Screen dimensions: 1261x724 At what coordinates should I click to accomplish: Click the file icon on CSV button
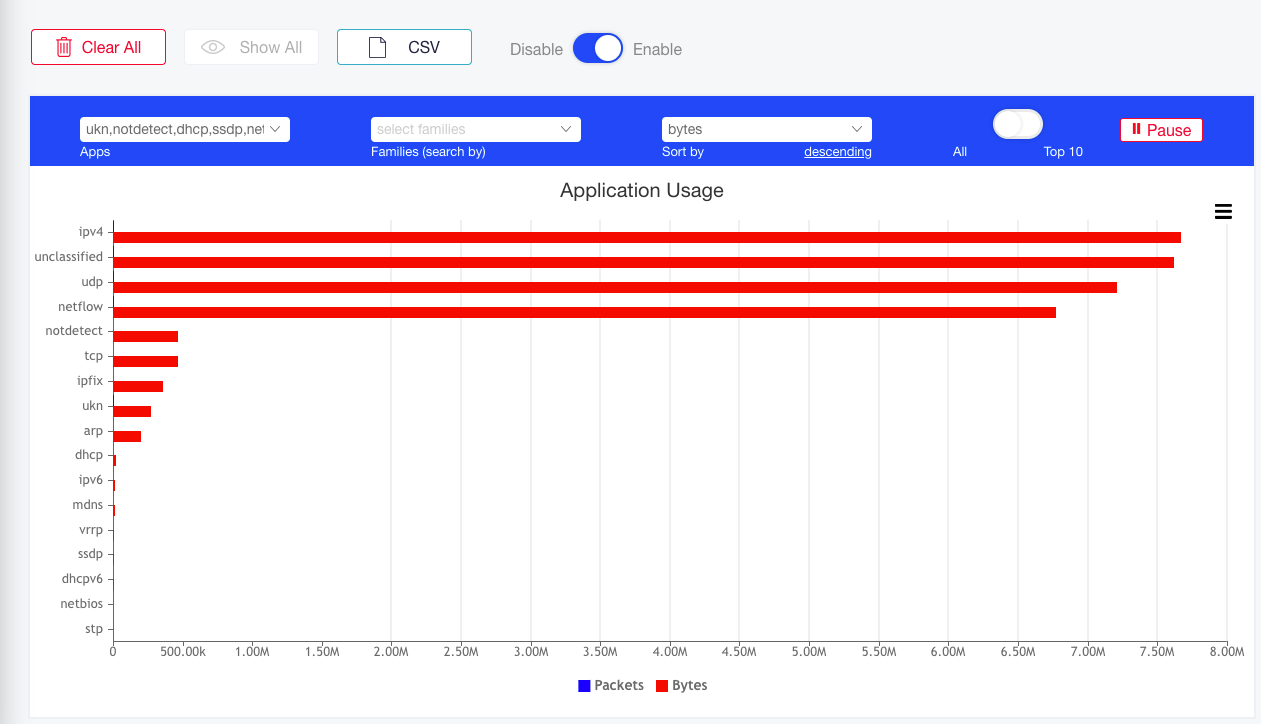click(377, 47)
